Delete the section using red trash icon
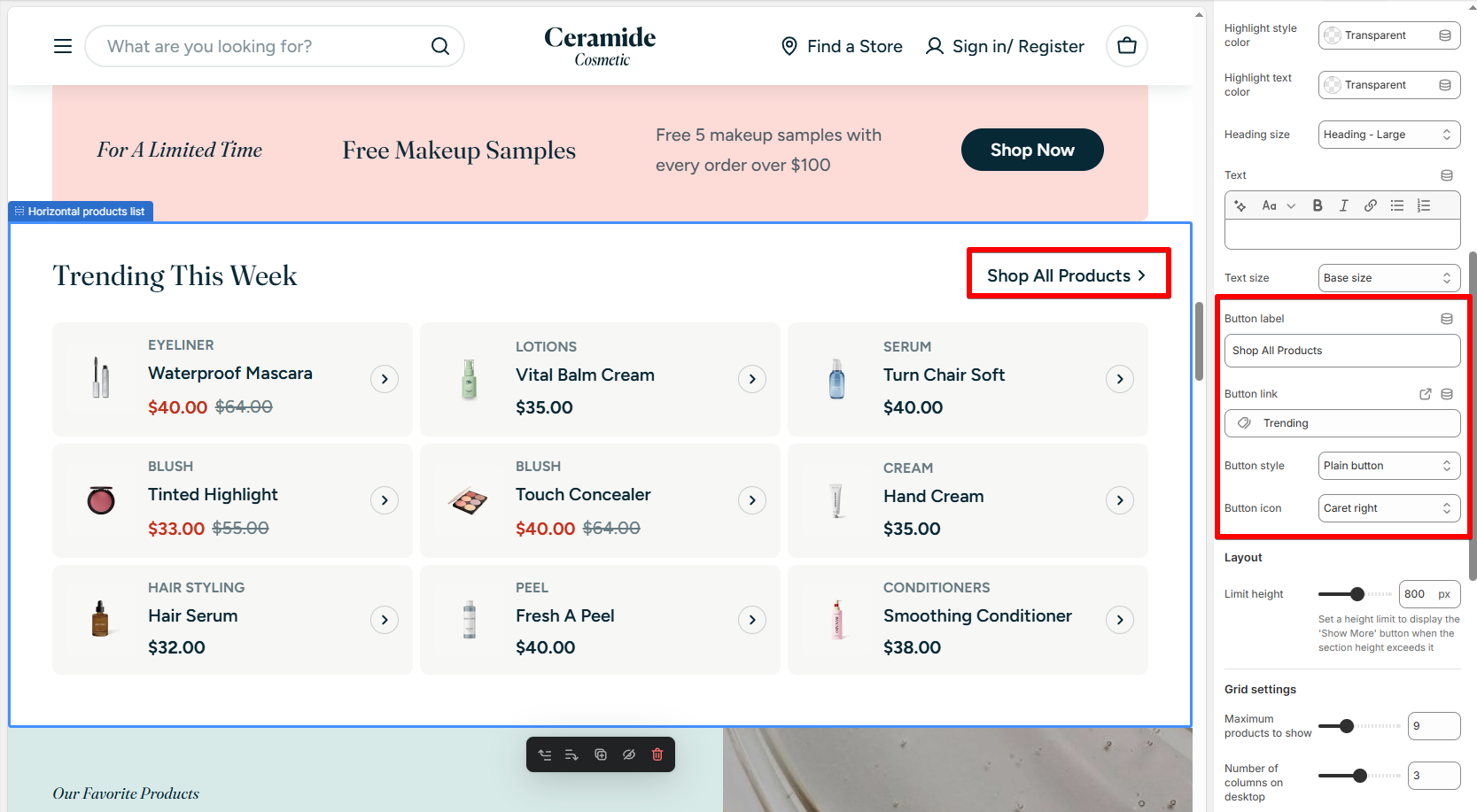This screenshot has height=812, width=1477. coord(657,754)
